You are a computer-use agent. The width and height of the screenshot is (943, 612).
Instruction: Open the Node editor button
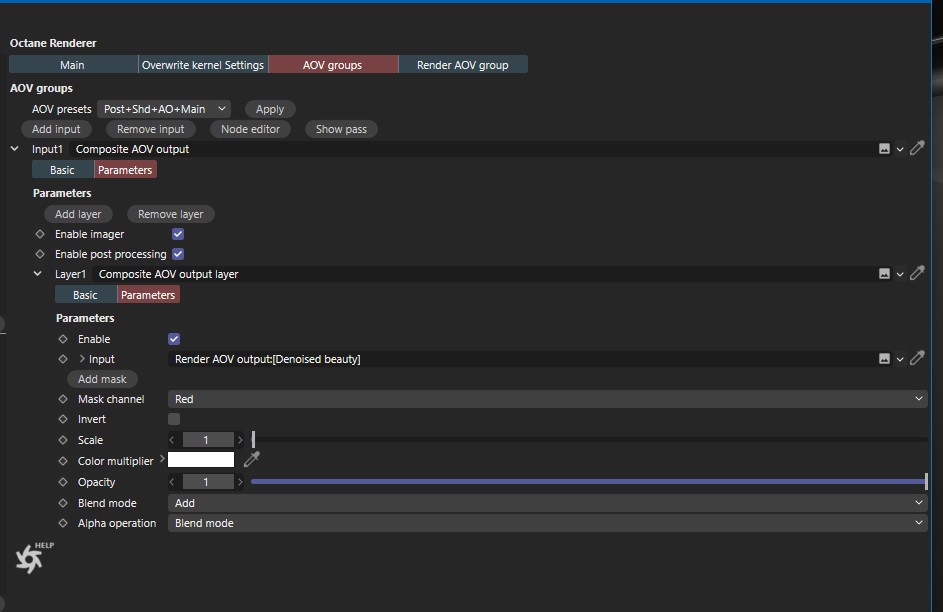click(x=250, y=129)
